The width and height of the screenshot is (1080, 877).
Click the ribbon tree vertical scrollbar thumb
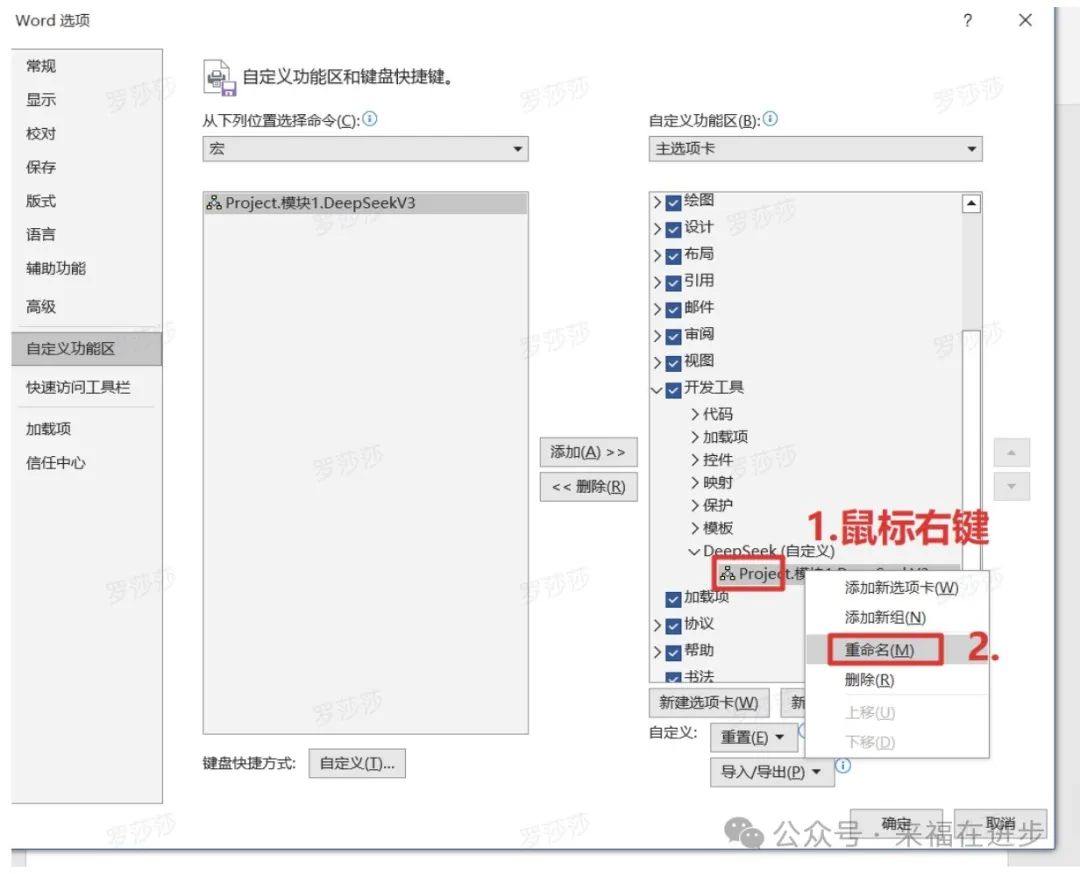(x=971, y=448)
